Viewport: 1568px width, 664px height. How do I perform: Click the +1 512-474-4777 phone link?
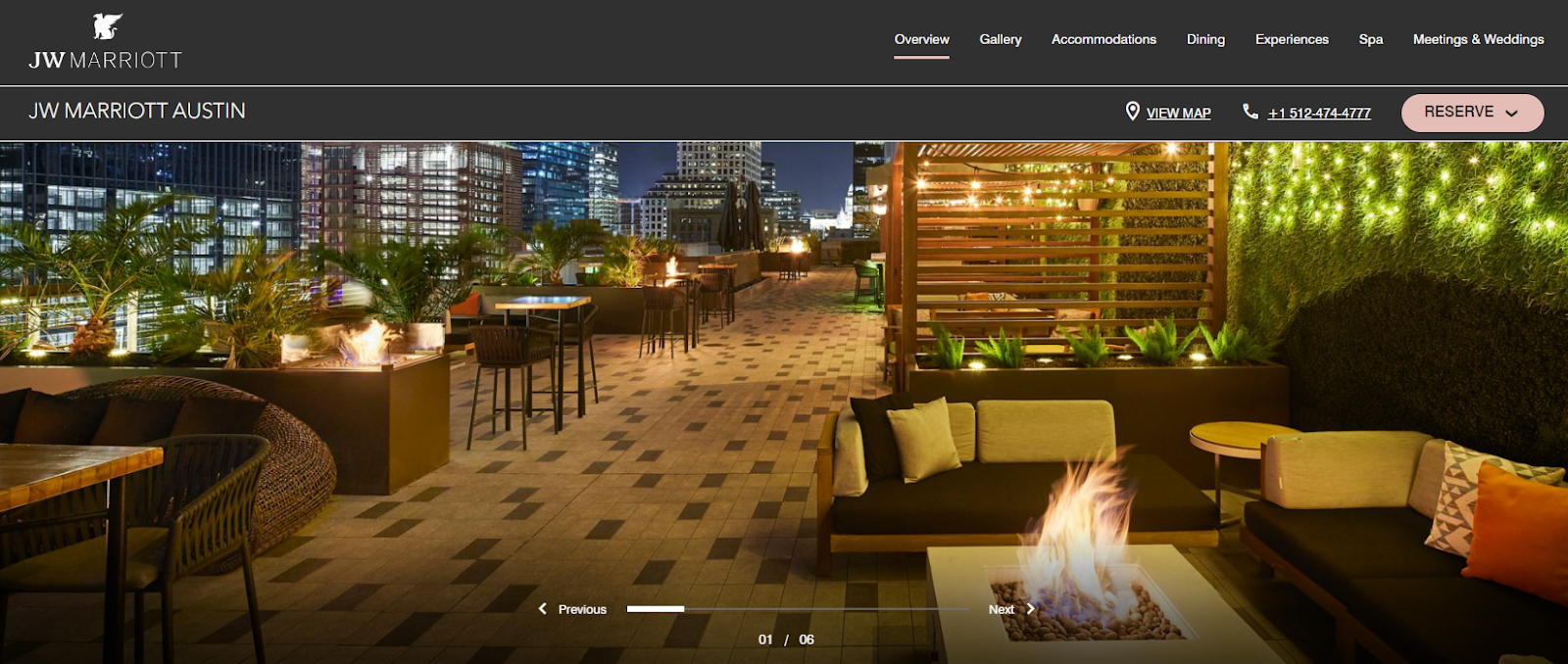pyautogui.click(x=1319, y=114)
